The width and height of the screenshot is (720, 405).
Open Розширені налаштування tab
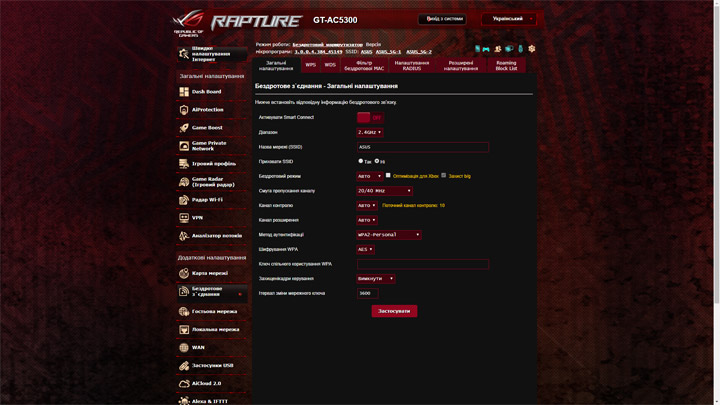pyautogui.click(x=461, y=65)
